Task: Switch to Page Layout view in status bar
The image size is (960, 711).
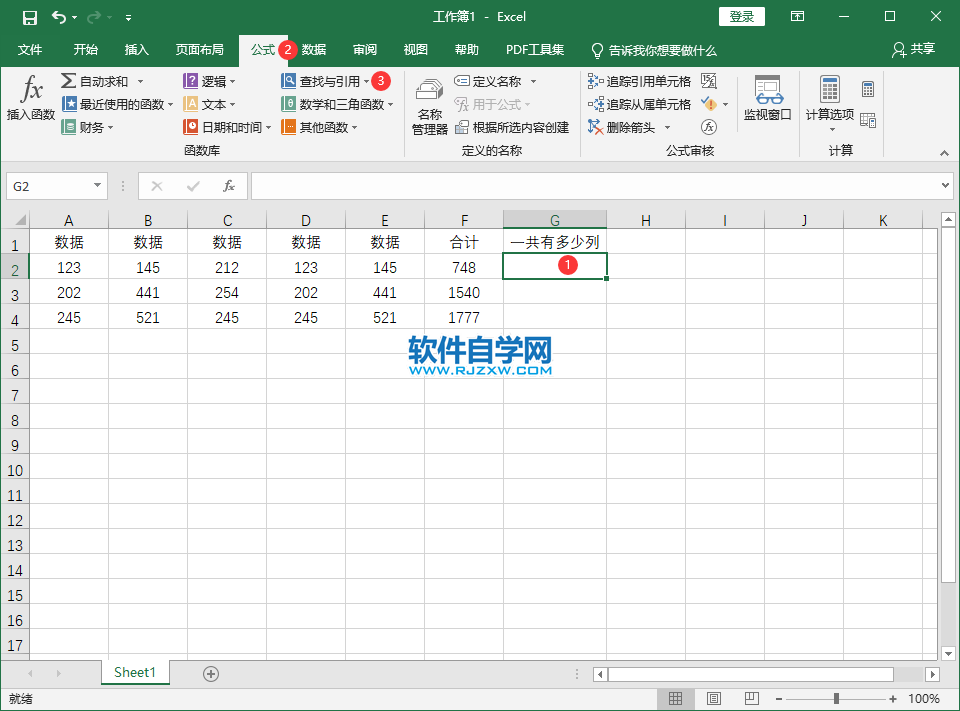Action: [714, 699]
